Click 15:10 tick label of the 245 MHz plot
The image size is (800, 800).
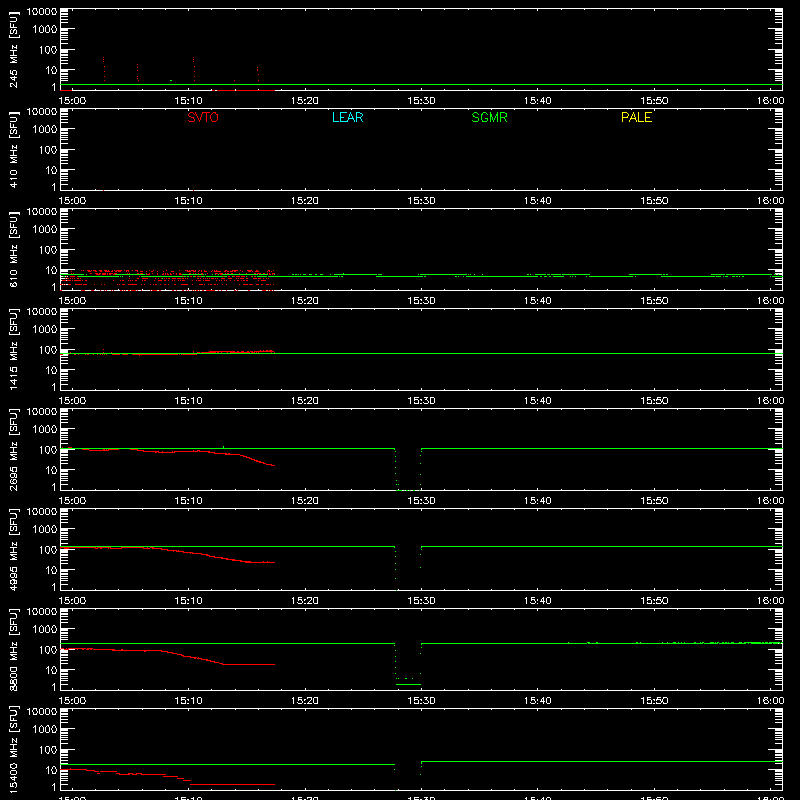(x=188, y=101)
